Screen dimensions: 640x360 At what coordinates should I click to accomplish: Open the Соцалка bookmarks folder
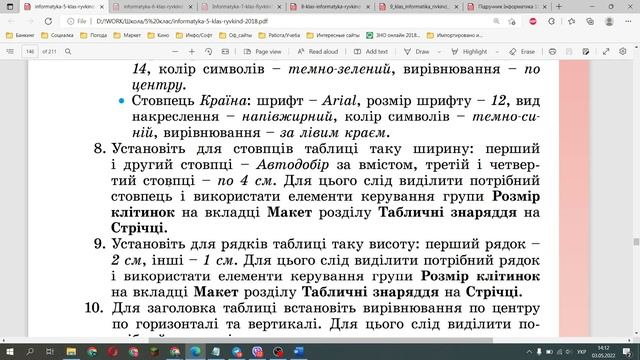[58, 36]
